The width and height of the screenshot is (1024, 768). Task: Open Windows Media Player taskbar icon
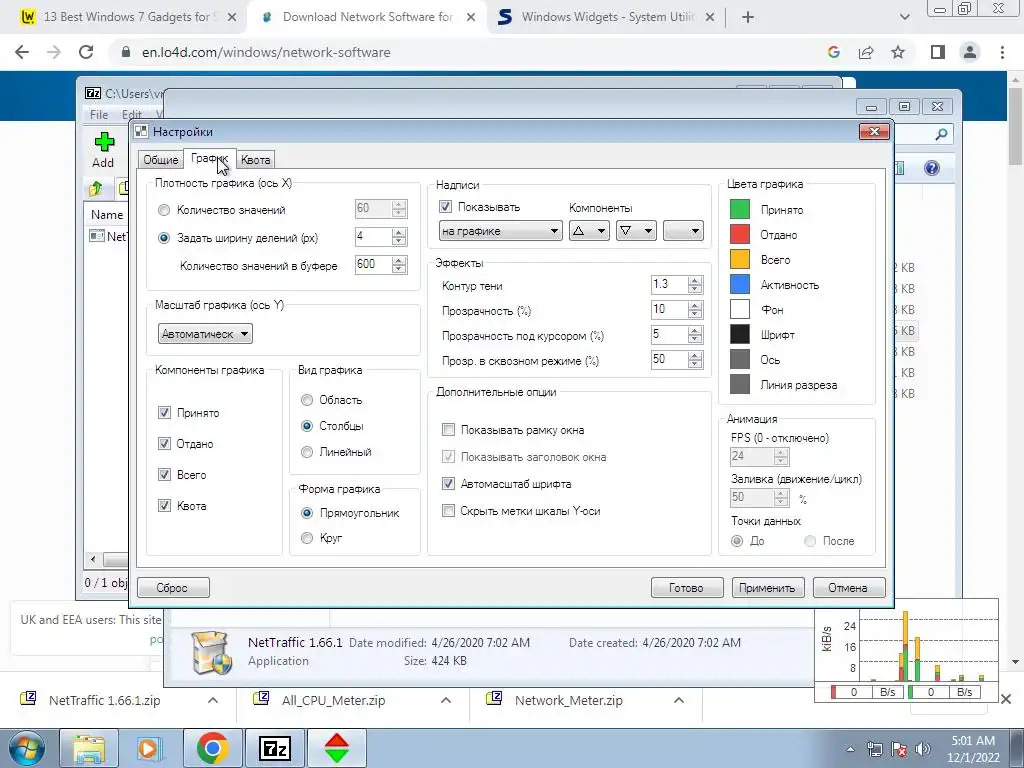tap(149, 748)
